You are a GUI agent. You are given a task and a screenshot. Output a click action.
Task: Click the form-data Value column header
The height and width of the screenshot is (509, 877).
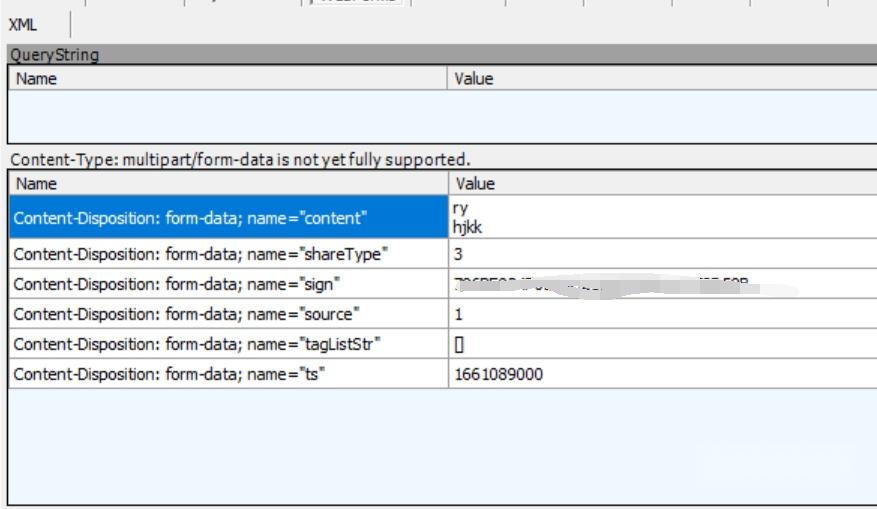pos(662,183)
